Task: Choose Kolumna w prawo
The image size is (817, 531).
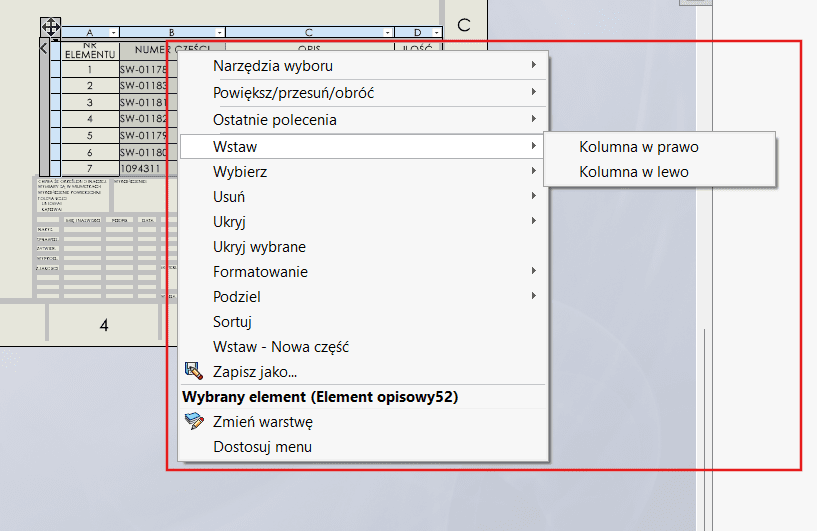Action: 638,147
